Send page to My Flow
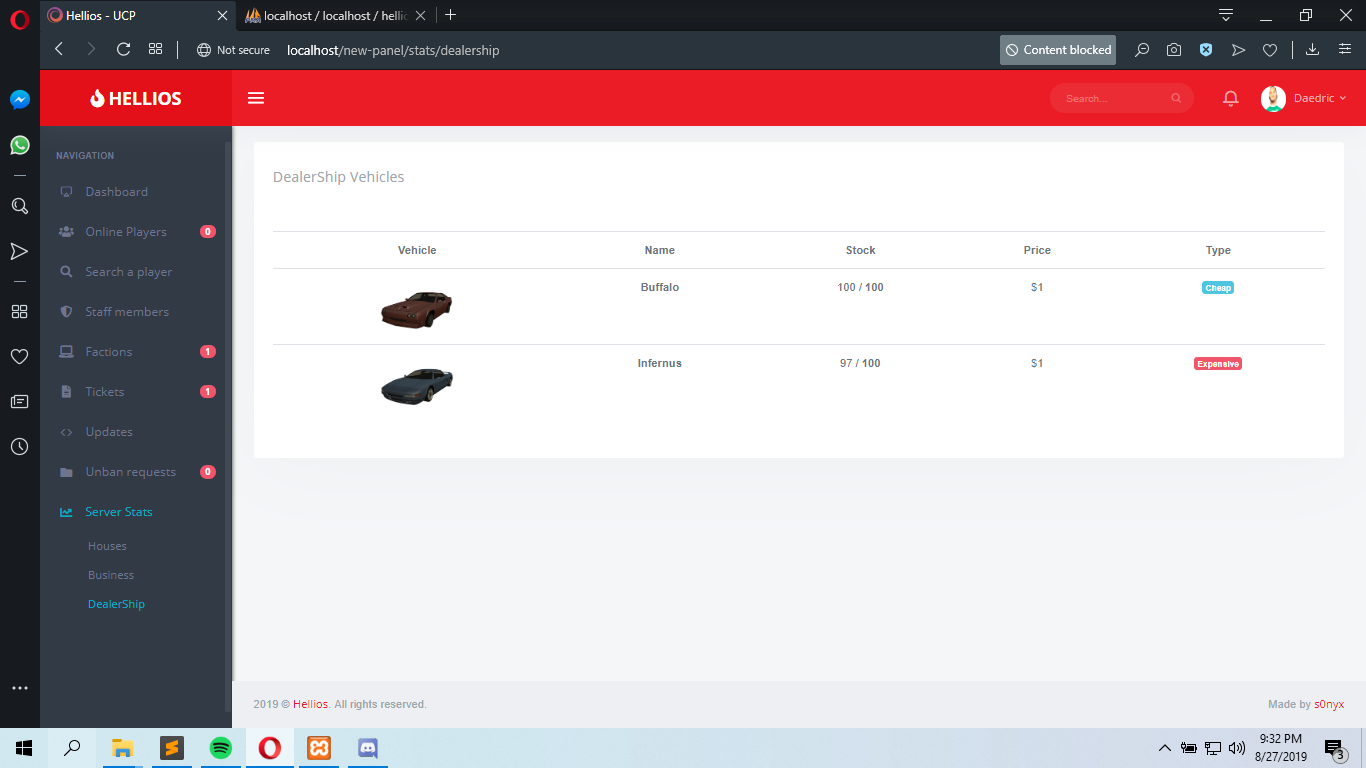The height and width of the screenshot is (768, 1366). click(1238, 50)
